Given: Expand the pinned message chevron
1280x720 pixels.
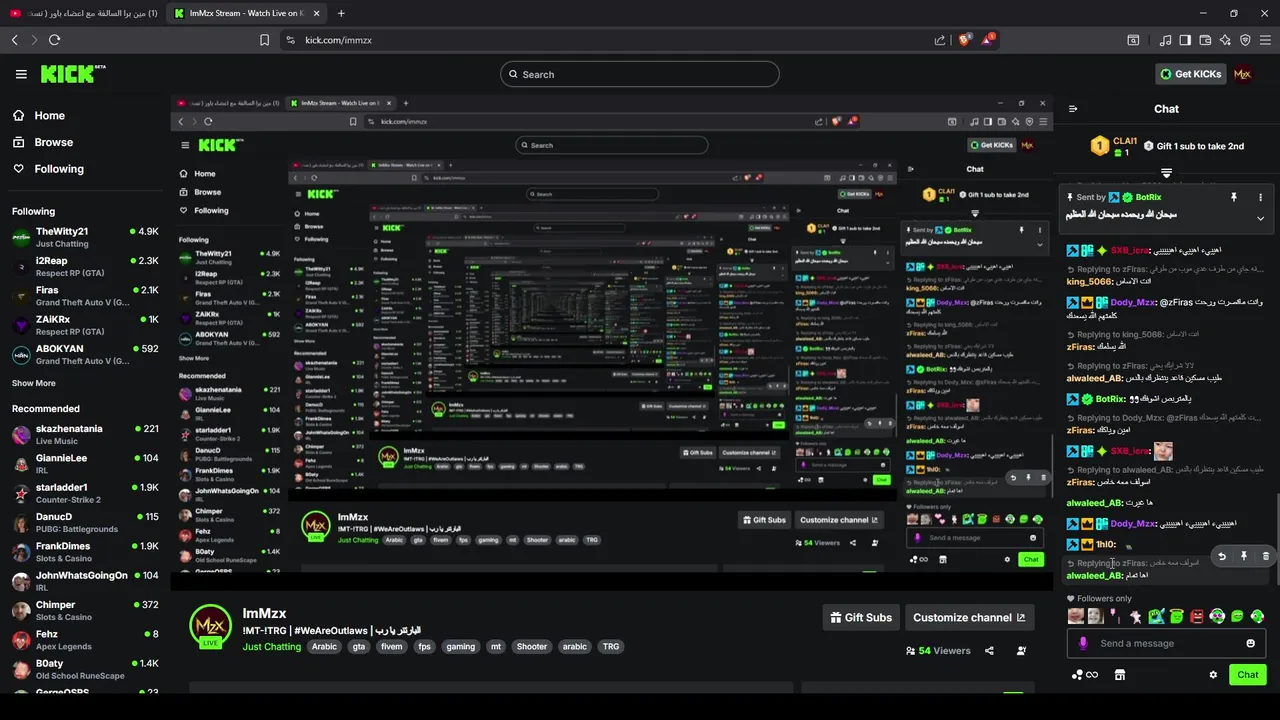Looking at the screenshot, I should (1260, 218).
